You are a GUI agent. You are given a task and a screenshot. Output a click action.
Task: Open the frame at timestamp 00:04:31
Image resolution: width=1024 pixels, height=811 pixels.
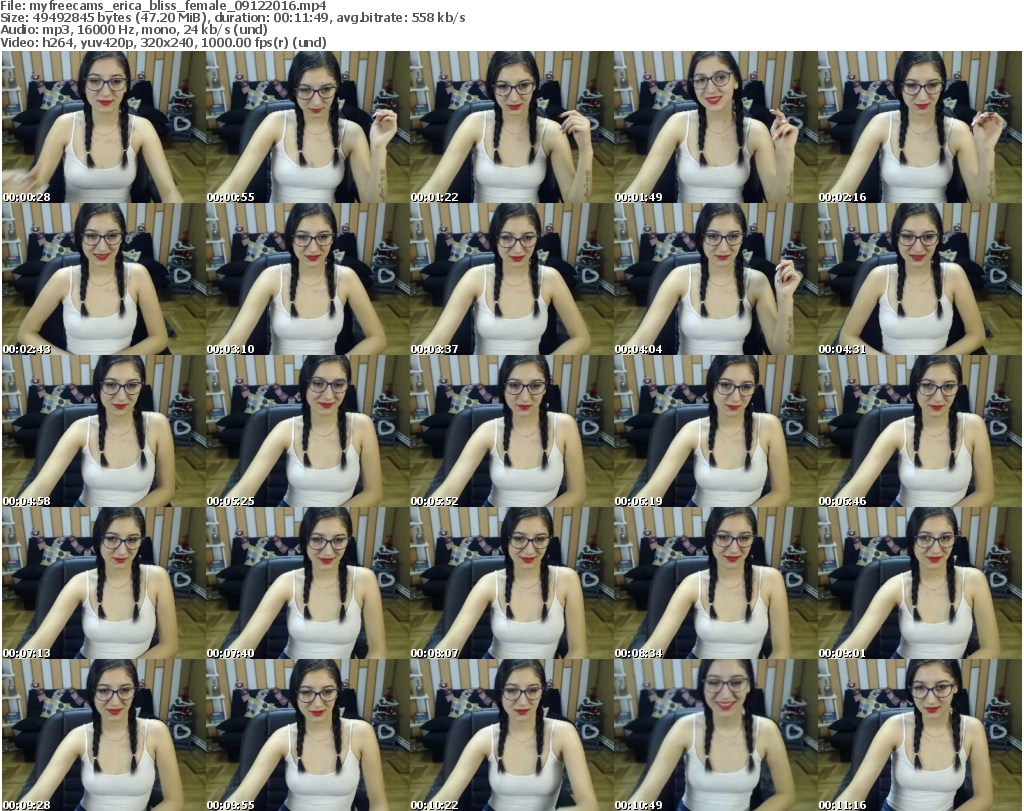click(920, 279)
